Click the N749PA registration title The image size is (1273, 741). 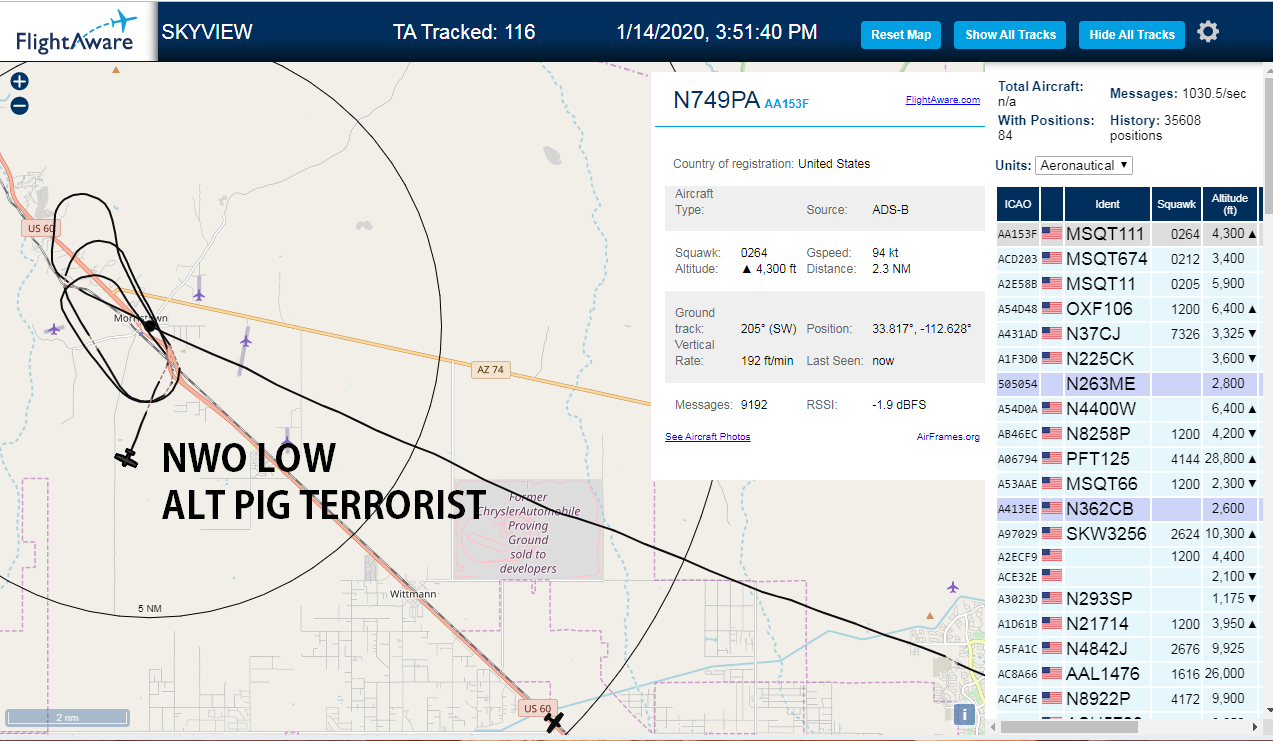(x=716, y=100)
